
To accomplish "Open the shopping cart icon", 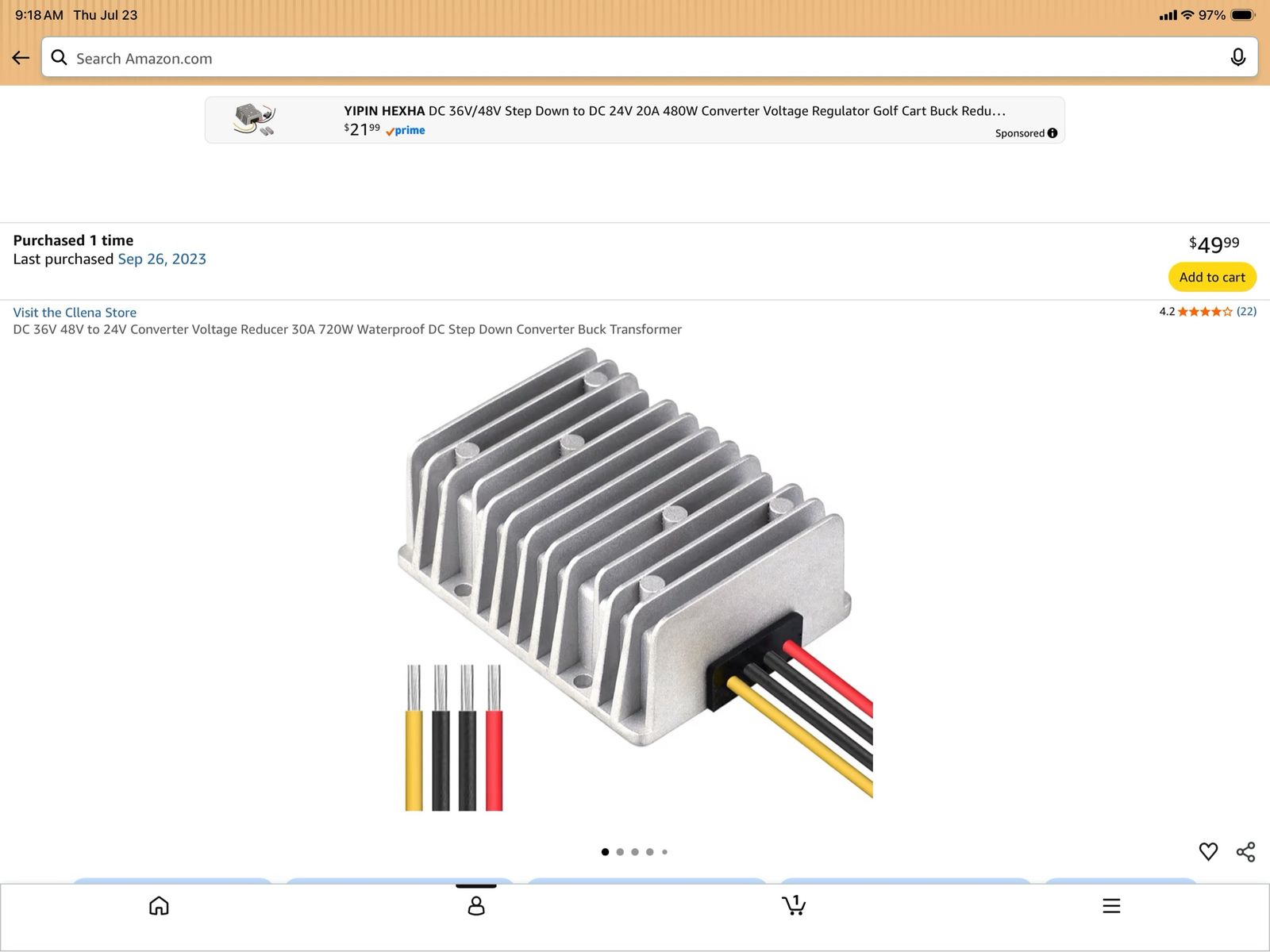I will (x=794, y=905).
